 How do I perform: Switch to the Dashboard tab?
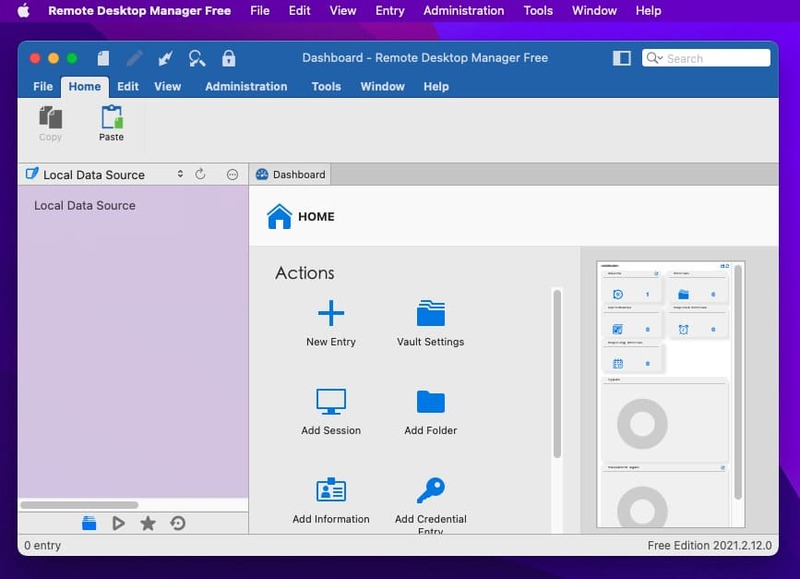(x=290, y=174)
